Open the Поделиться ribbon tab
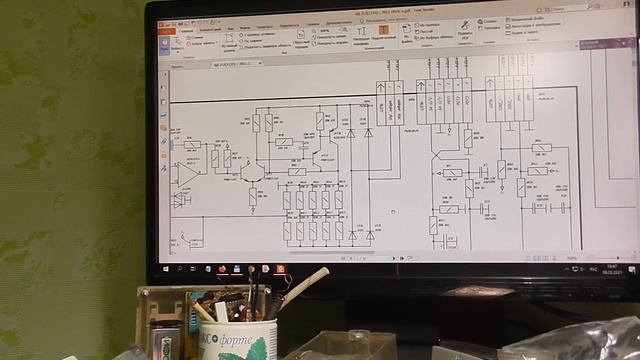This screenshot has width=640, height=360. 289,26
